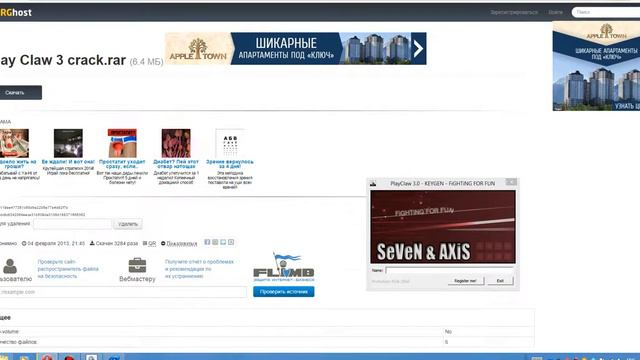Open the money ad thumbnail
The width and height of the screenshot is (640, 360).
pos(14,143)
